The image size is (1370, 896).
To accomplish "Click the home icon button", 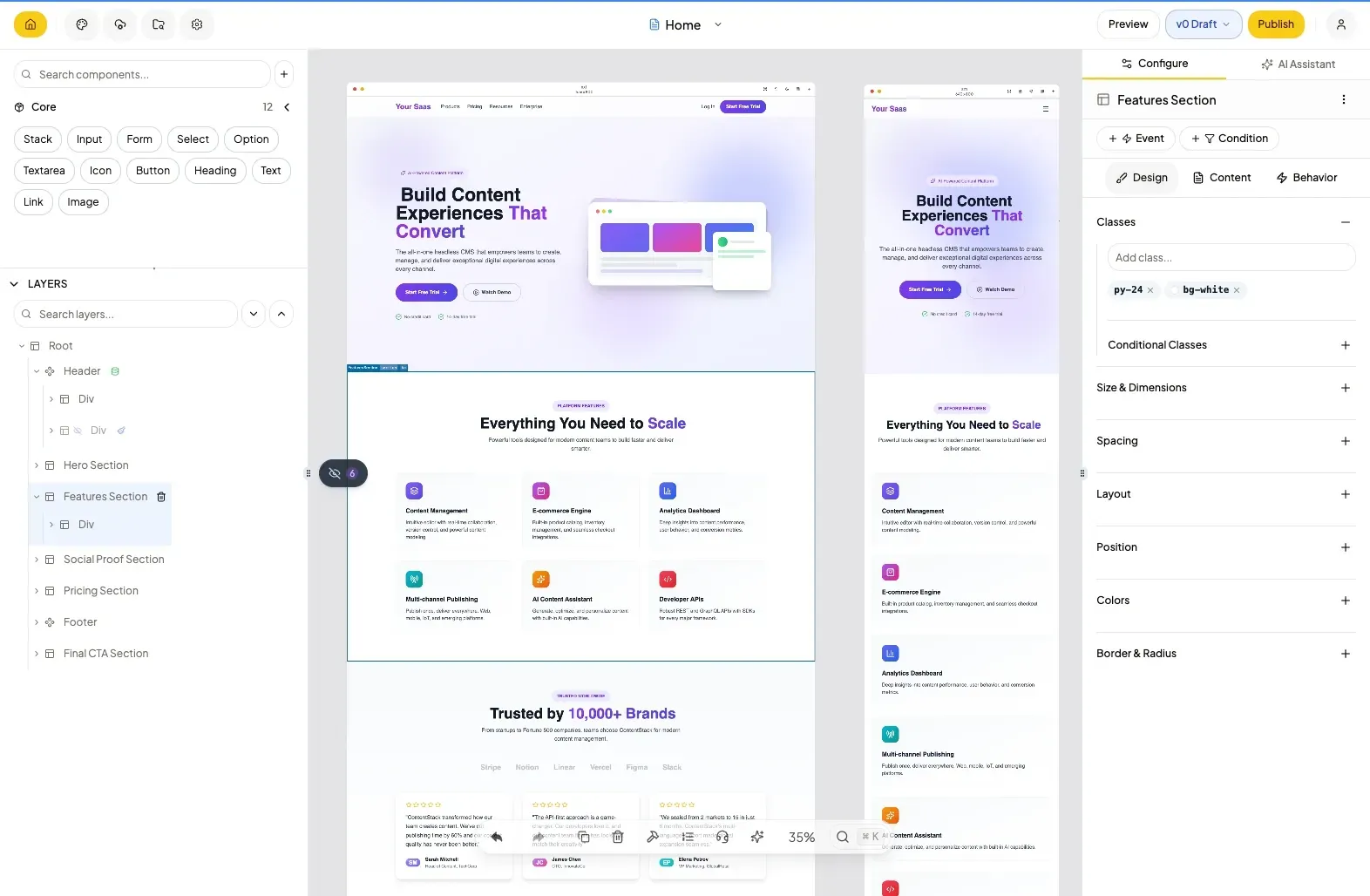I will 31,24.
